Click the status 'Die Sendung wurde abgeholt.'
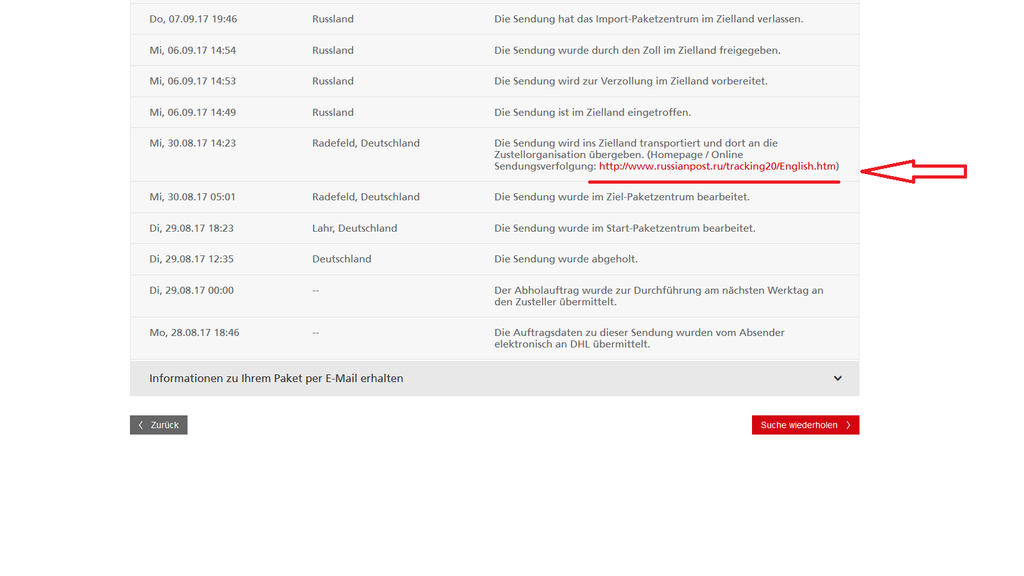 click(x=566, y=259)
